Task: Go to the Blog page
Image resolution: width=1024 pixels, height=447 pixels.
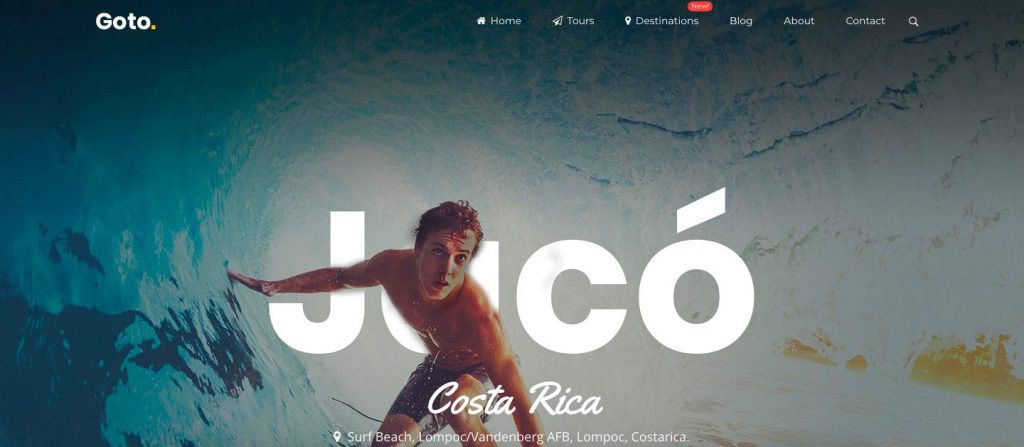Action: [x=741, y=21]
